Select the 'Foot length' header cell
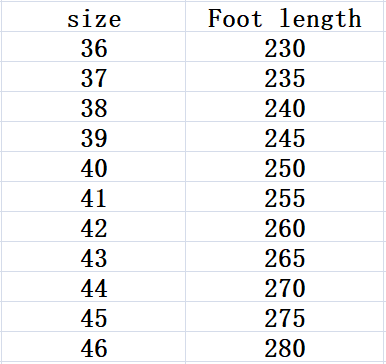This screenshot has width=386, height=364. tap(285, 17)
